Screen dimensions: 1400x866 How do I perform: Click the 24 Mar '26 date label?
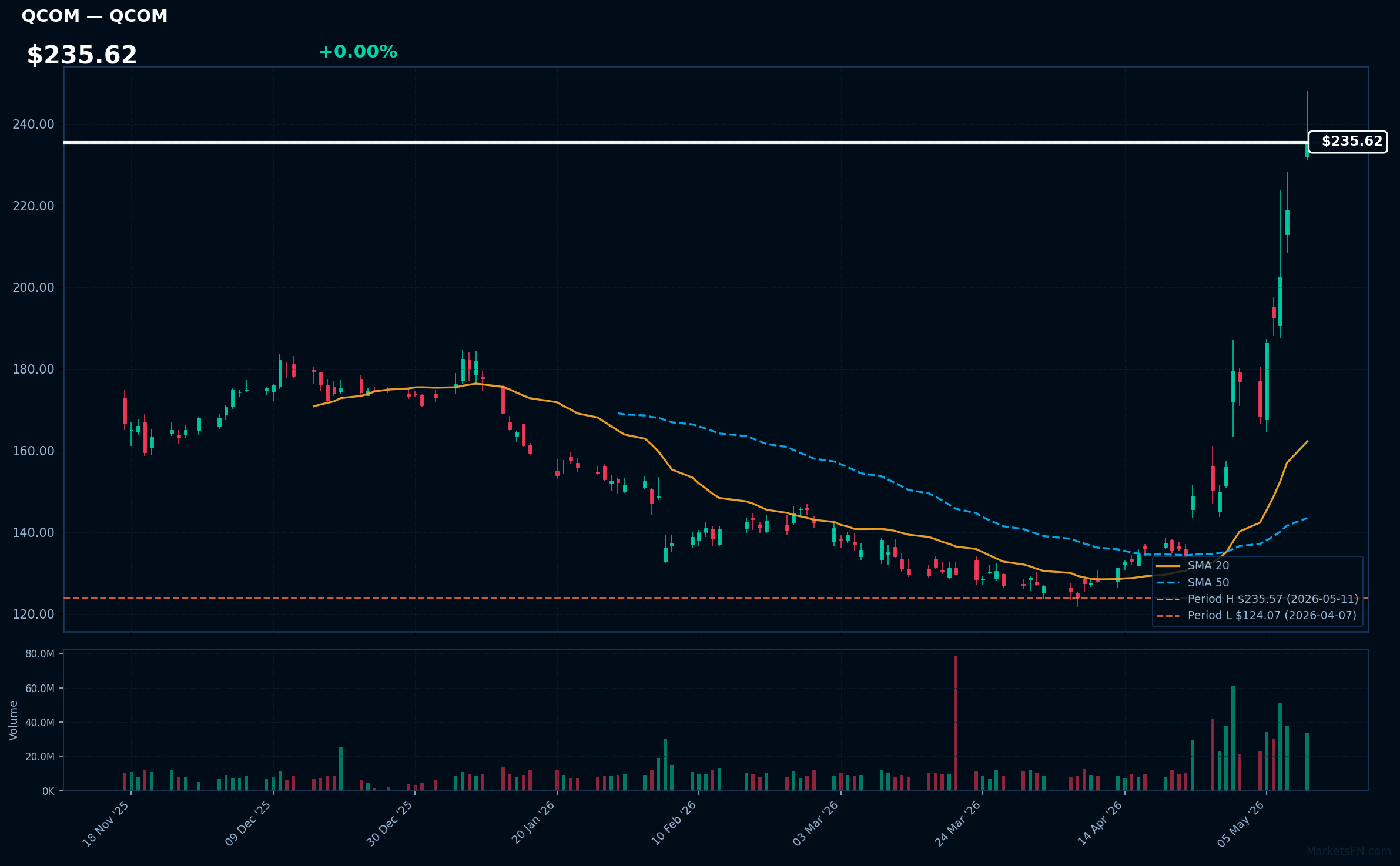[x=957, y=824]
